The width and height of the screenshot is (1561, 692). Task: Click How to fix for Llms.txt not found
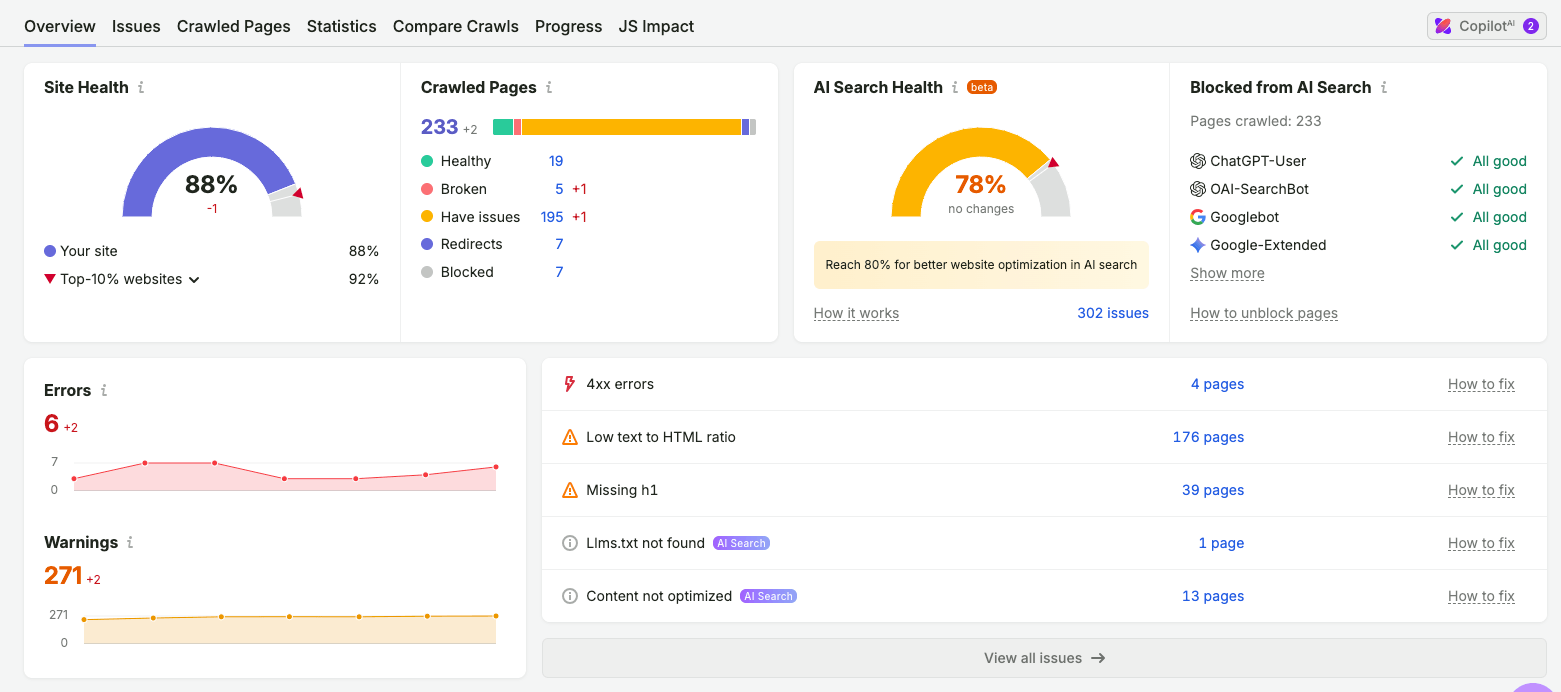[x=1481, y=543]
